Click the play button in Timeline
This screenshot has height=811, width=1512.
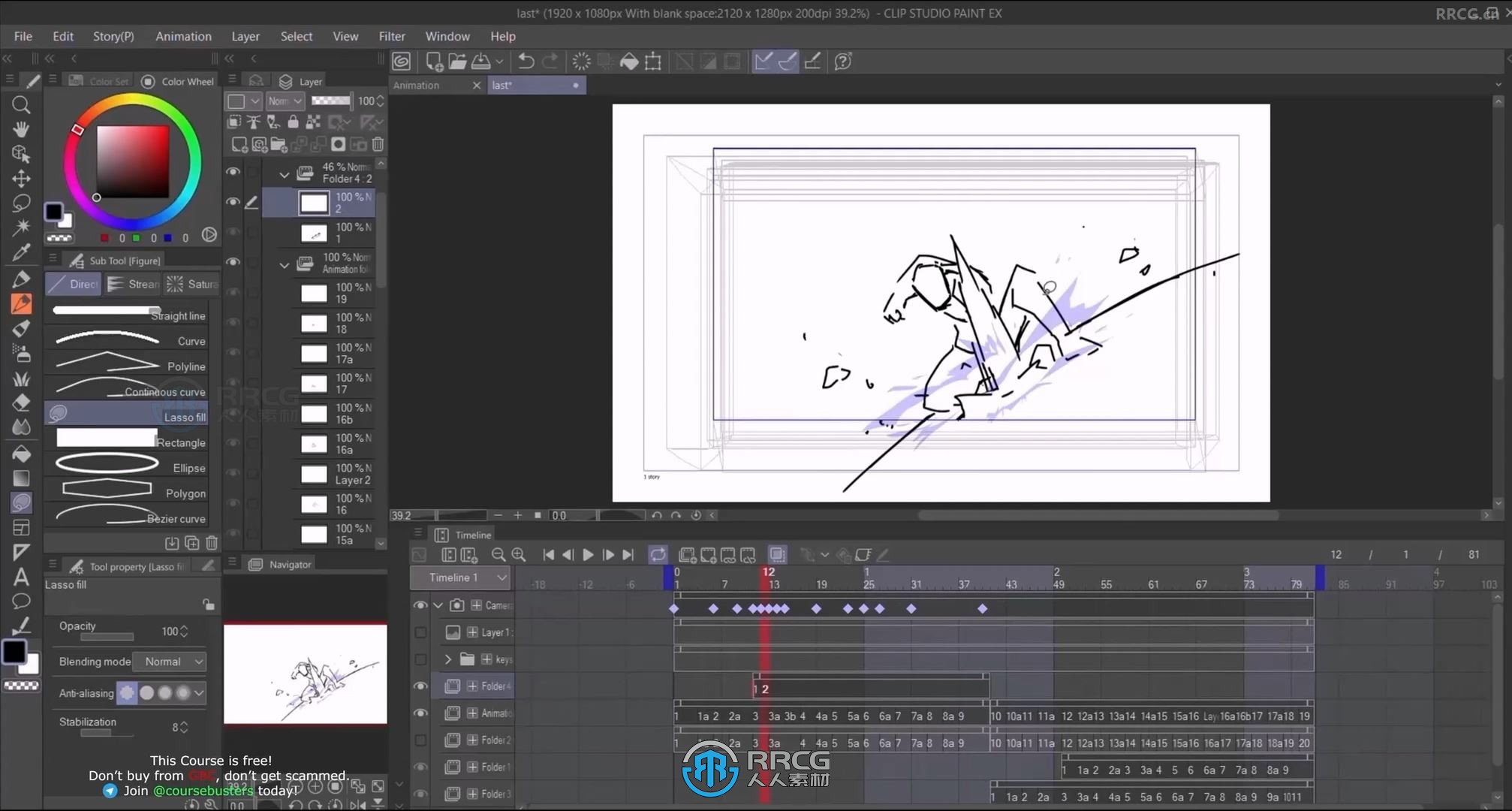[x=588, y=555]
